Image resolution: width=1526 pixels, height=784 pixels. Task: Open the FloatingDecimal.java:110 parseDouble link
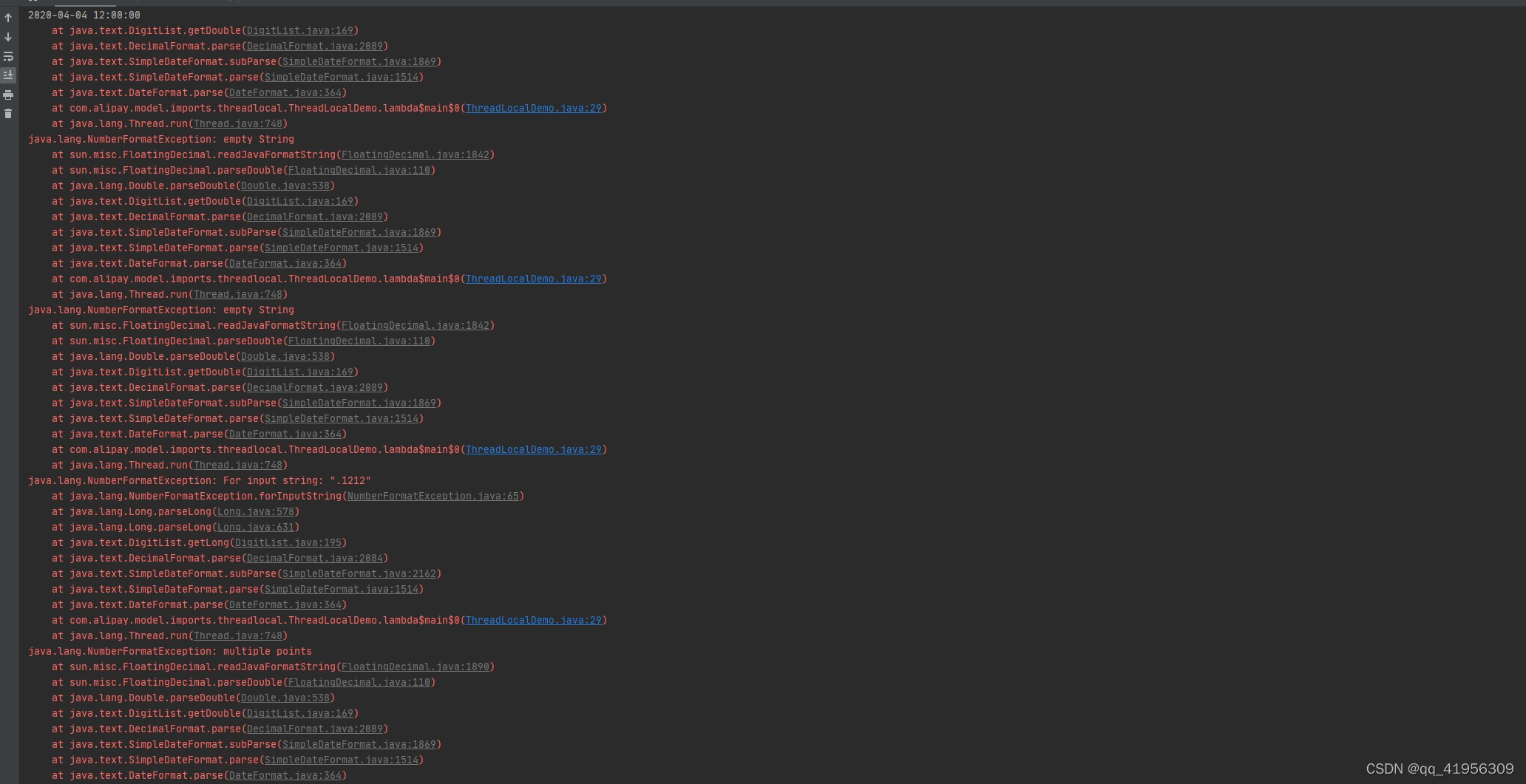tap(360, 170)
